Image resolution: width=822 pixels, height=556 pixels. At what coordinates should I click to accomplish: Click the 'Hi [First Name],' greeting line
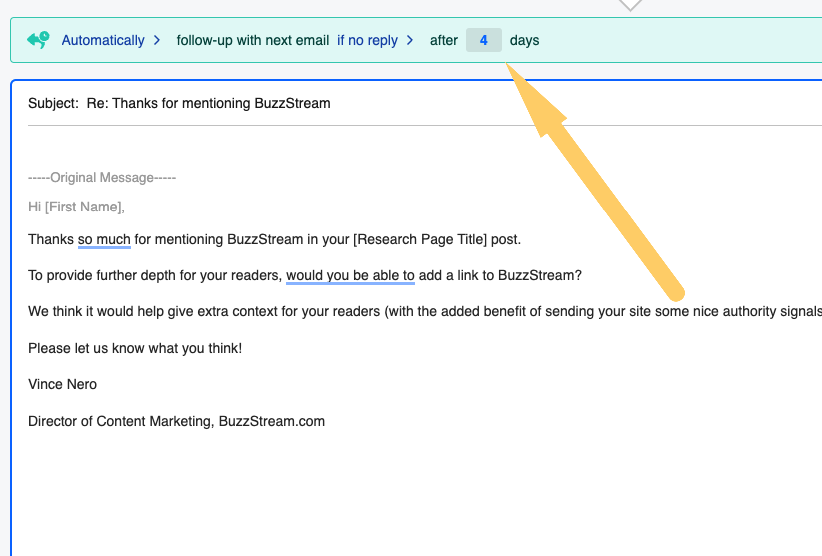(x=76, y=207)
